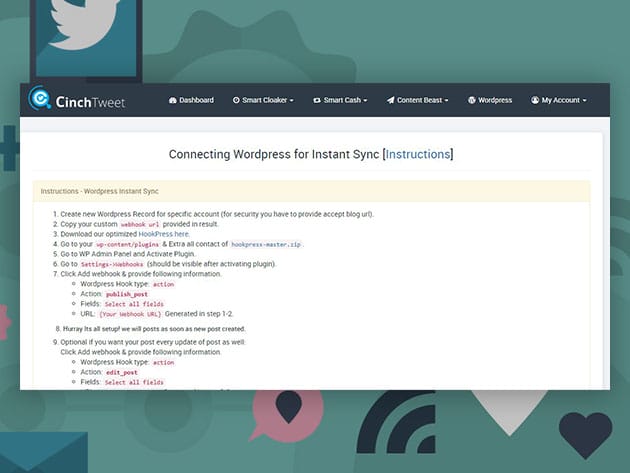Click the Instructions link in the heading
Viewport: 630px width, 473px height.
click(418, 154)
